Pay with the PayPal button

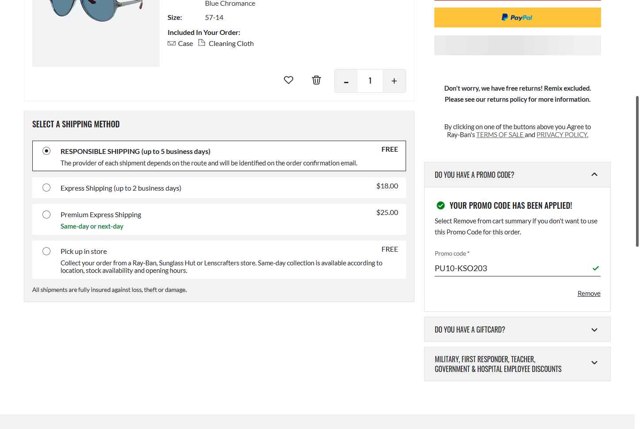coord(517,18)
